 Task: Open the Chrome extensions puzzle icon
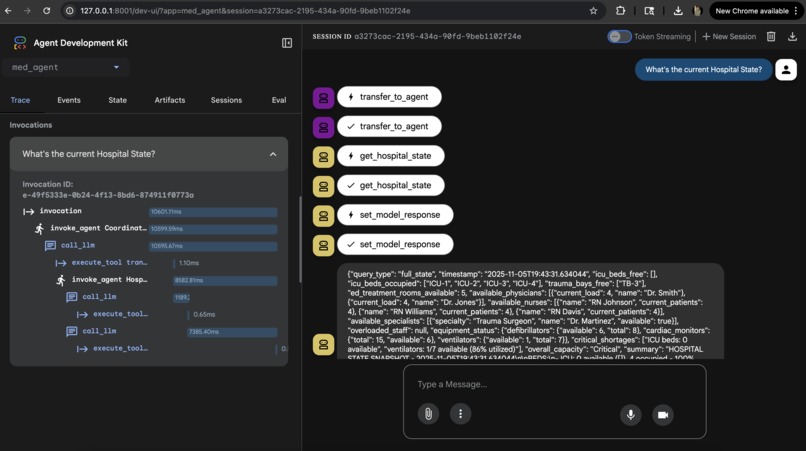point(620,11)
